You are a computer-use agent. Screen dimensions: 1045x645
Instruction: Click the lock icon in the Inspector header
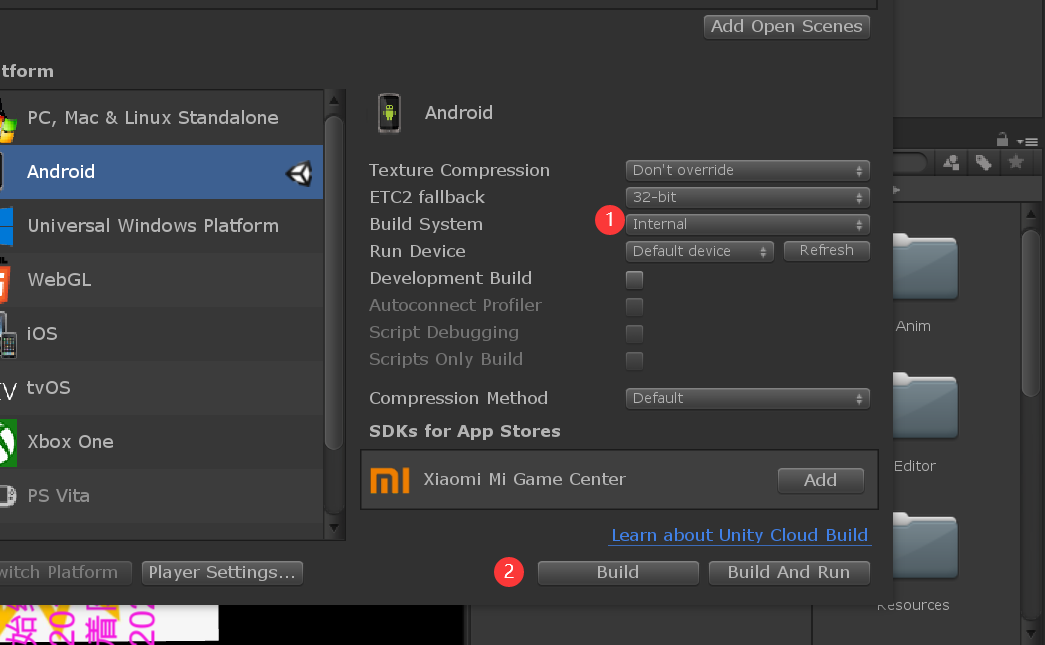click(1002, 141)
